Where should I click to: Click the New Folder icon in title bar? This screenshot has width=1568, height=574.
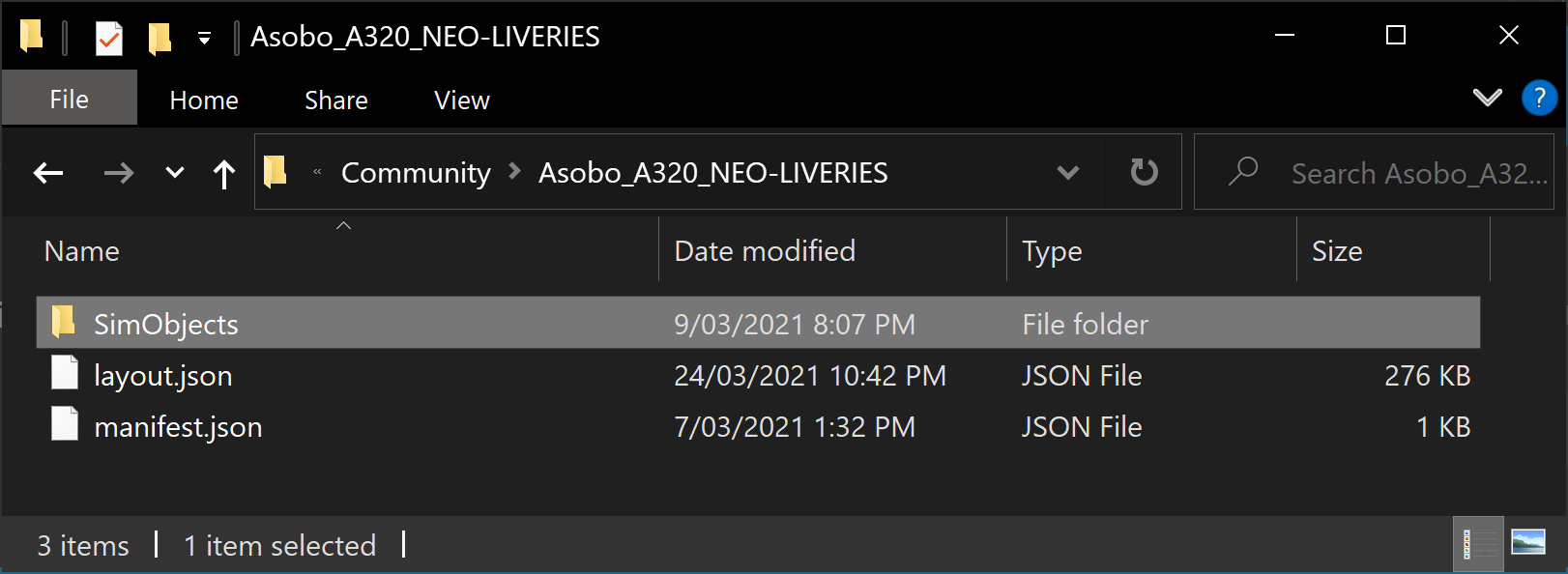pyautogui.click(x=160, y=39)
